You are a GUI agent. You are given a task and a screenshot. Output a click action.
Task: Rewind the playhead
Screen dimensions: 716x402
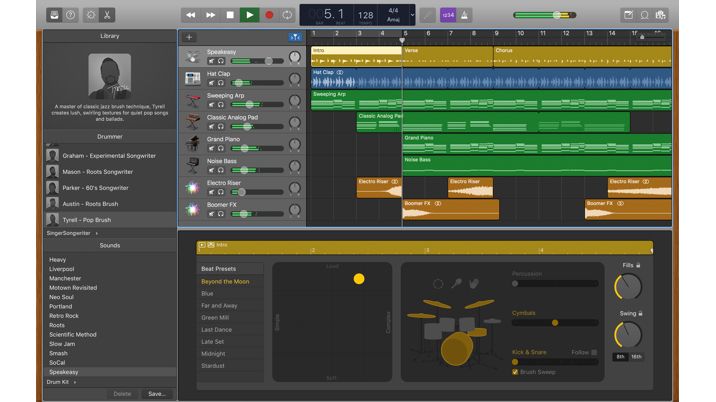[190, 15]
